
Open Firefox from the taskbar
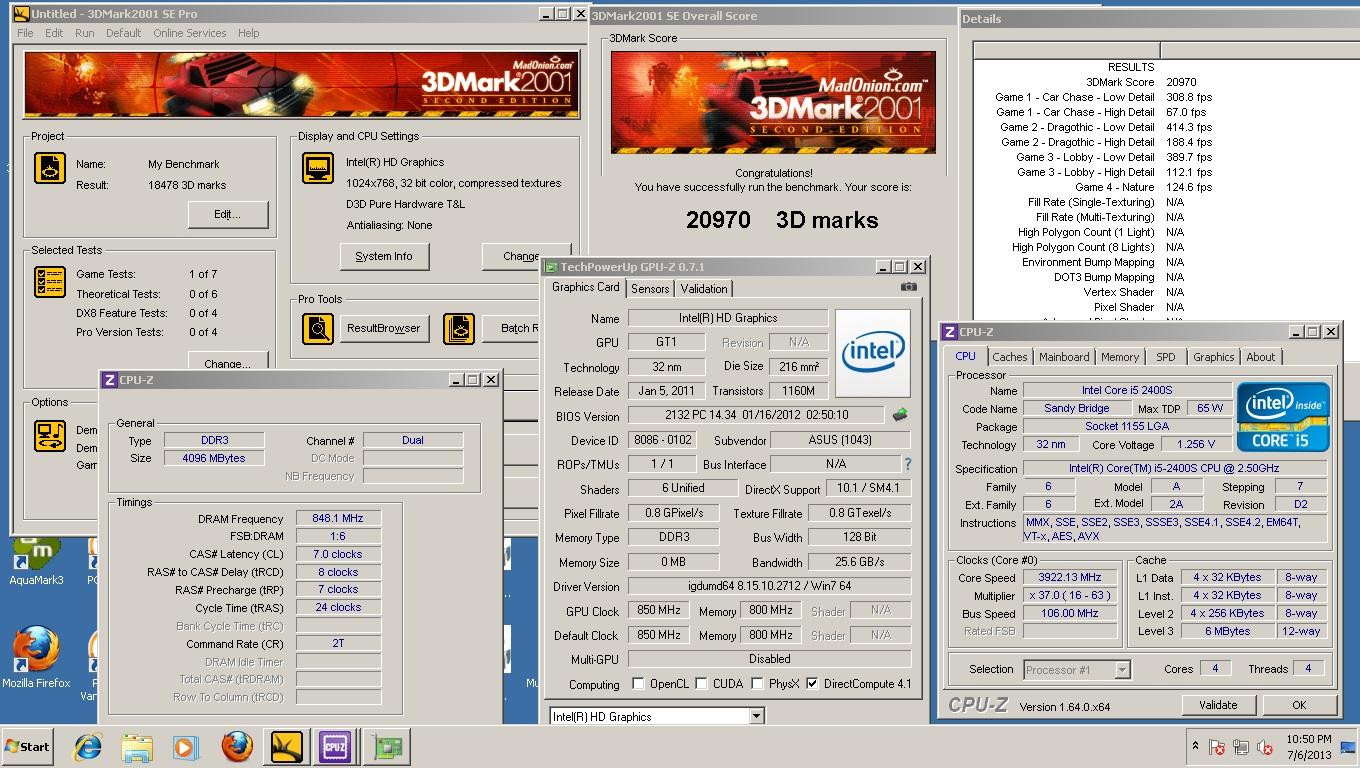(237, 747)
